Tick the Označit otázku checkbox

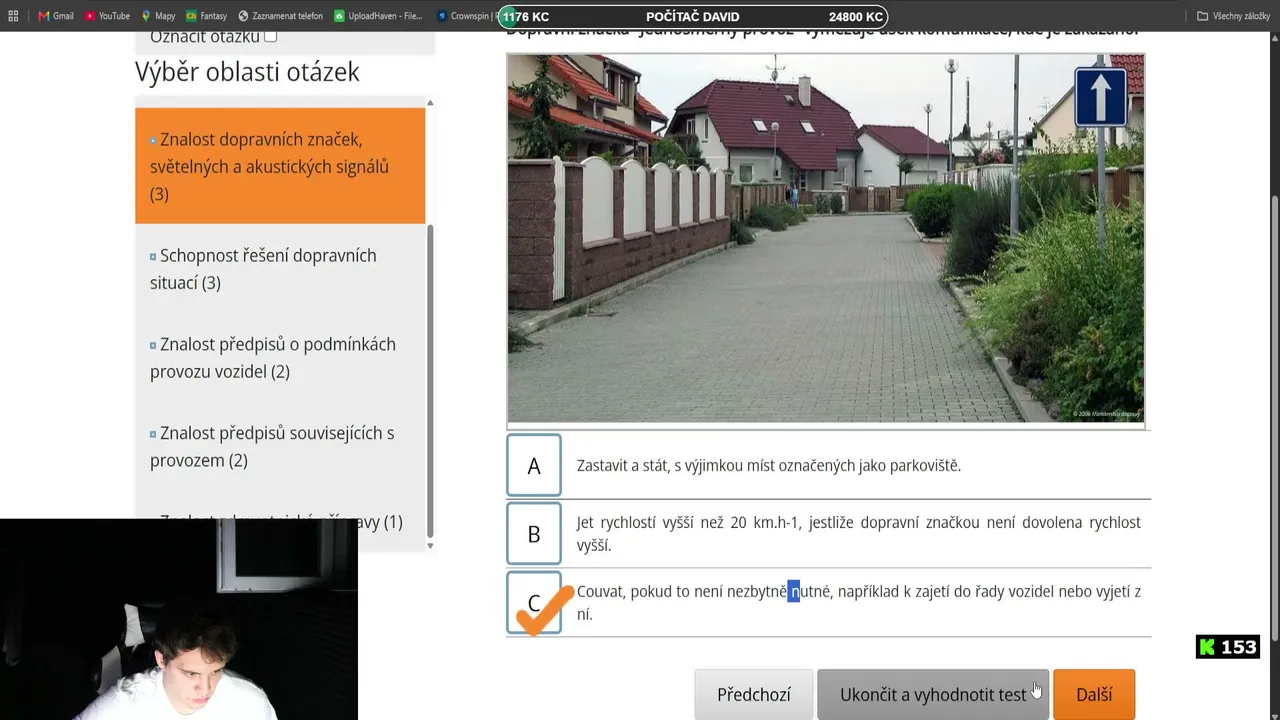click(270, 36)
